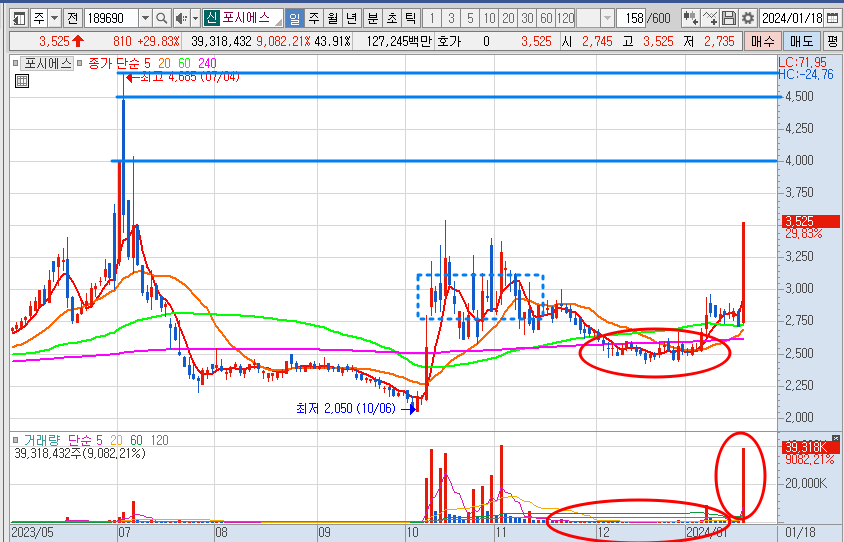
Task: Click the +29.83% change value
Action: (159, 41)
